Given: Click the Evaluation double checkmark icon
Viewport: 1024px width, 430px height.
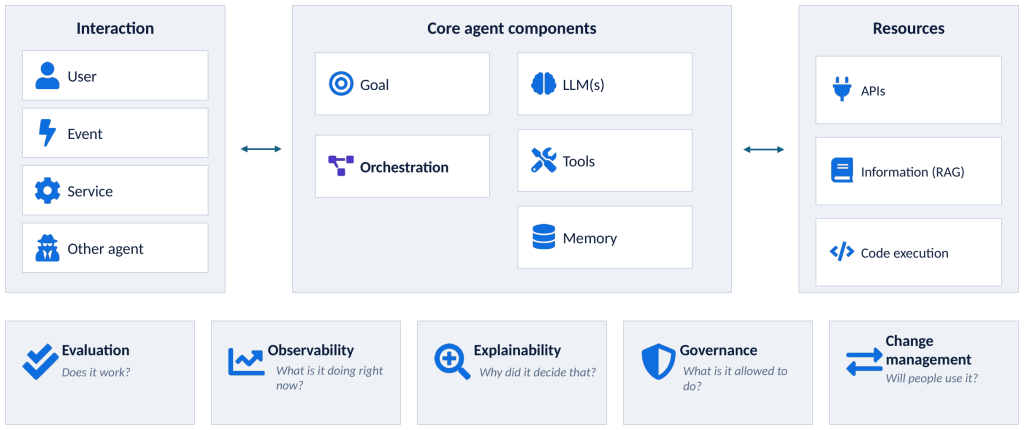Looking at the screenshot, I should (40, 361).
